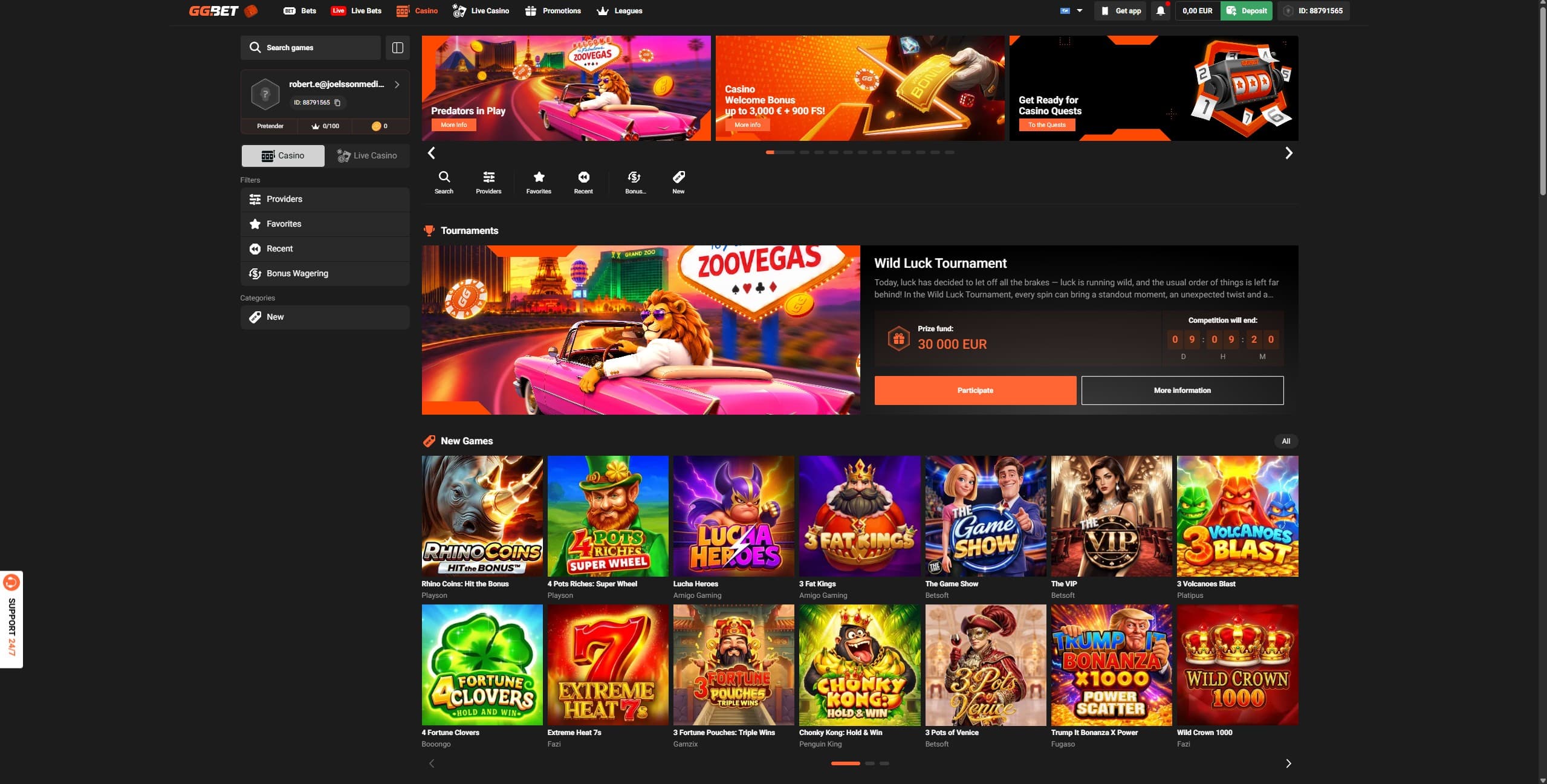Open Recent icon in quick filter row
Viewport: 1547px width, 784px height.
tap(583, 182)
